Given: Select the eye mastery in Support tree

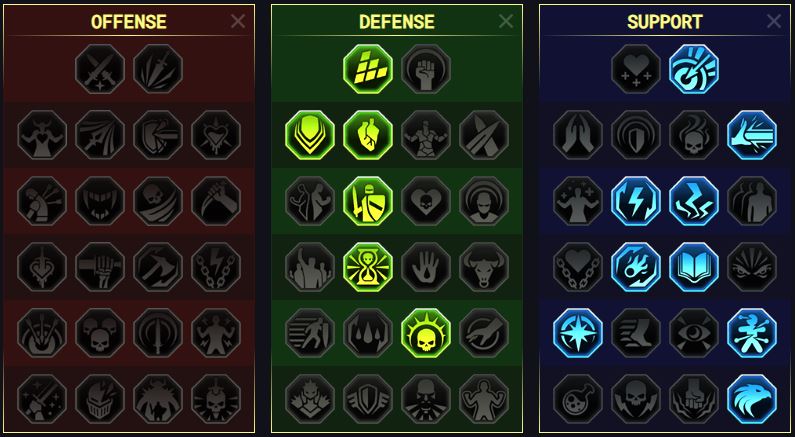Looking at the screenshot, I should [694, 333].
